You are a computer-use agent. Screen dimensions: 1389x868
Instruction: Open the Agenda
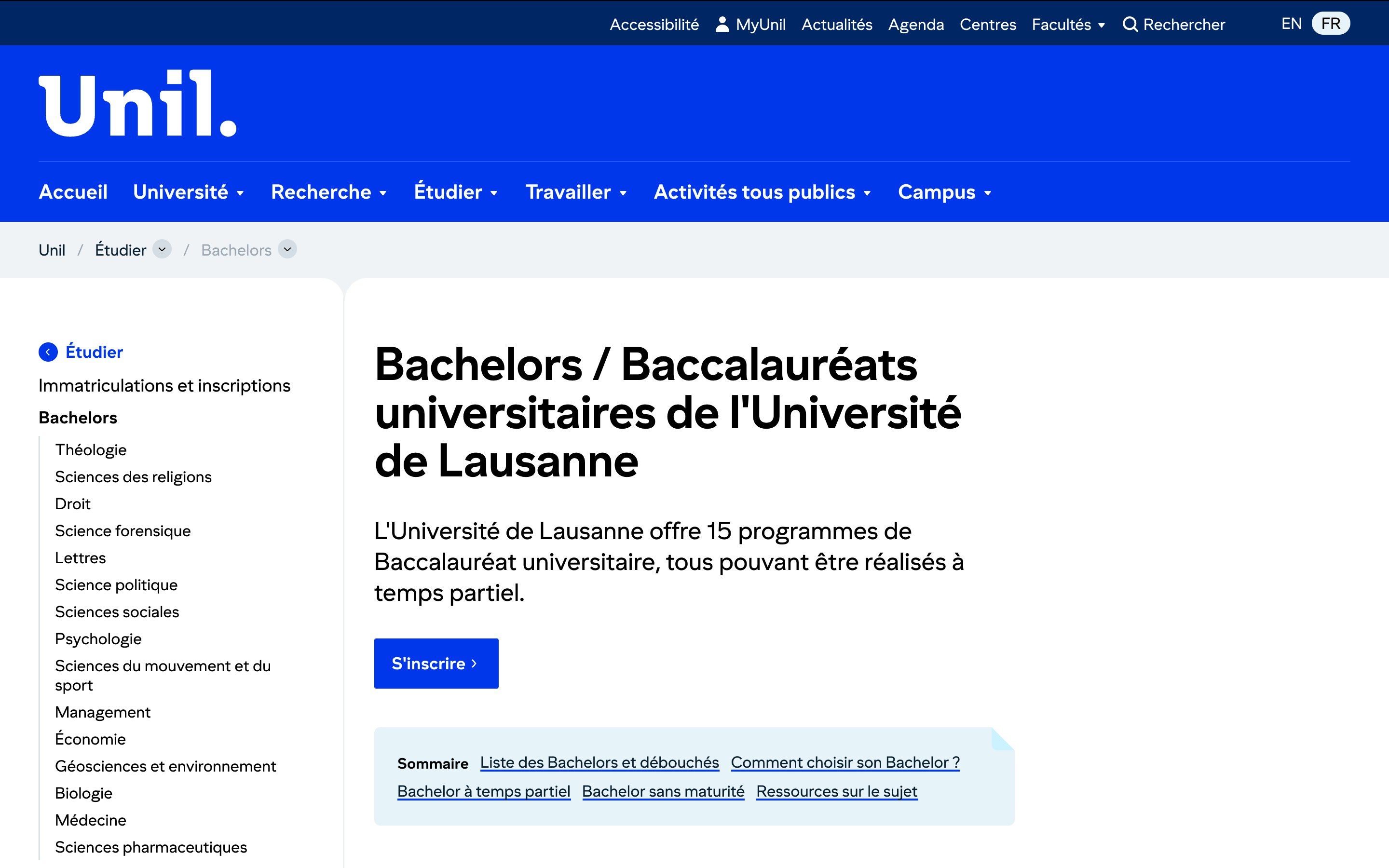(x=915, y=24)
